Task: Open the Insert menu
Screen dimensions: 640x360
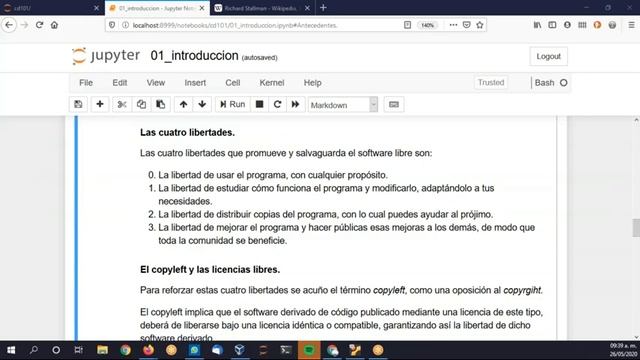Action: (195, 83)
